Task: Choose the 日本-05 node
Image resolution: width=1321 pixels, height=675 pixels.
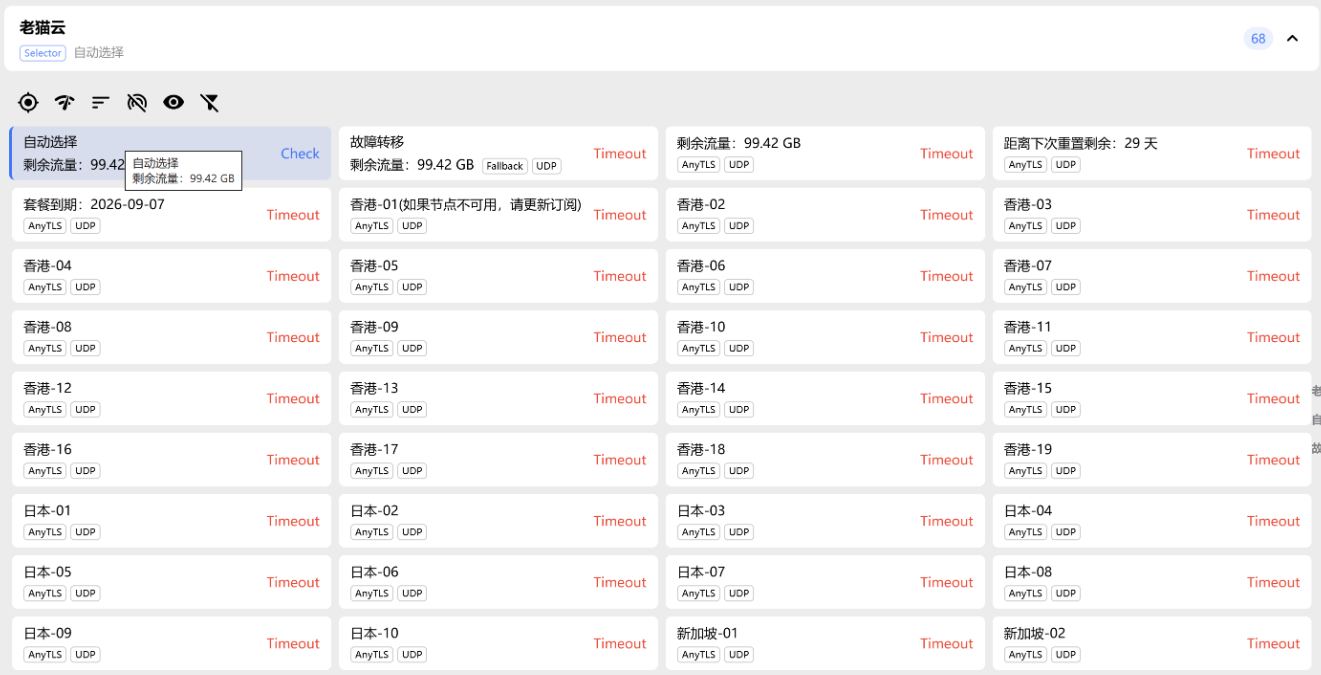Action: [171, 582]
